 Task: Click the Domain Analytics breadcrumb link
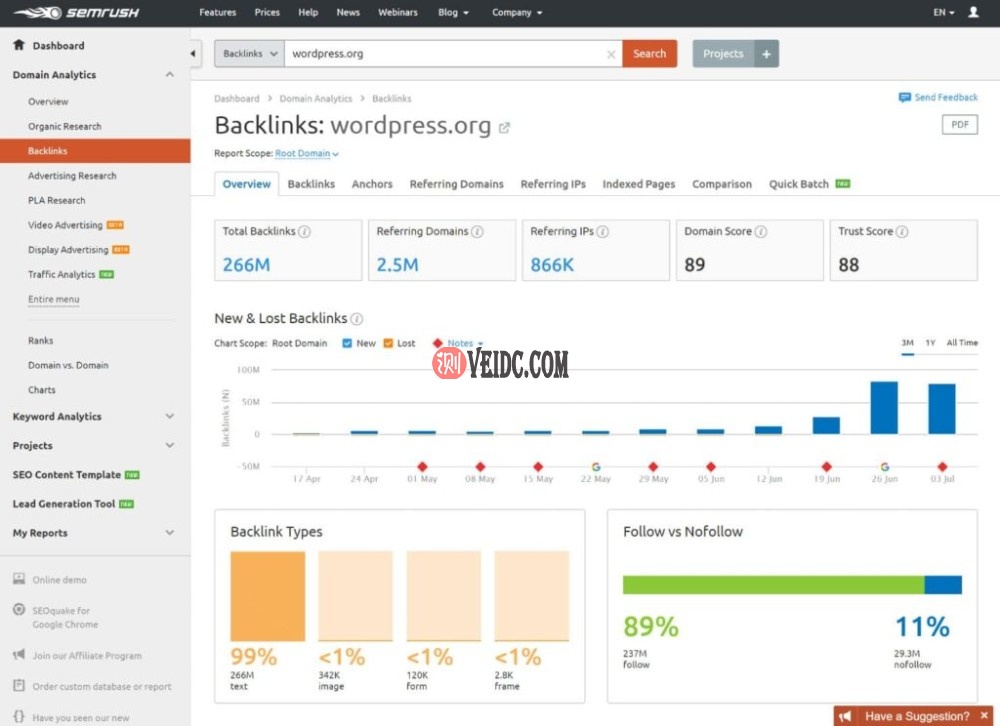point(314,98)
